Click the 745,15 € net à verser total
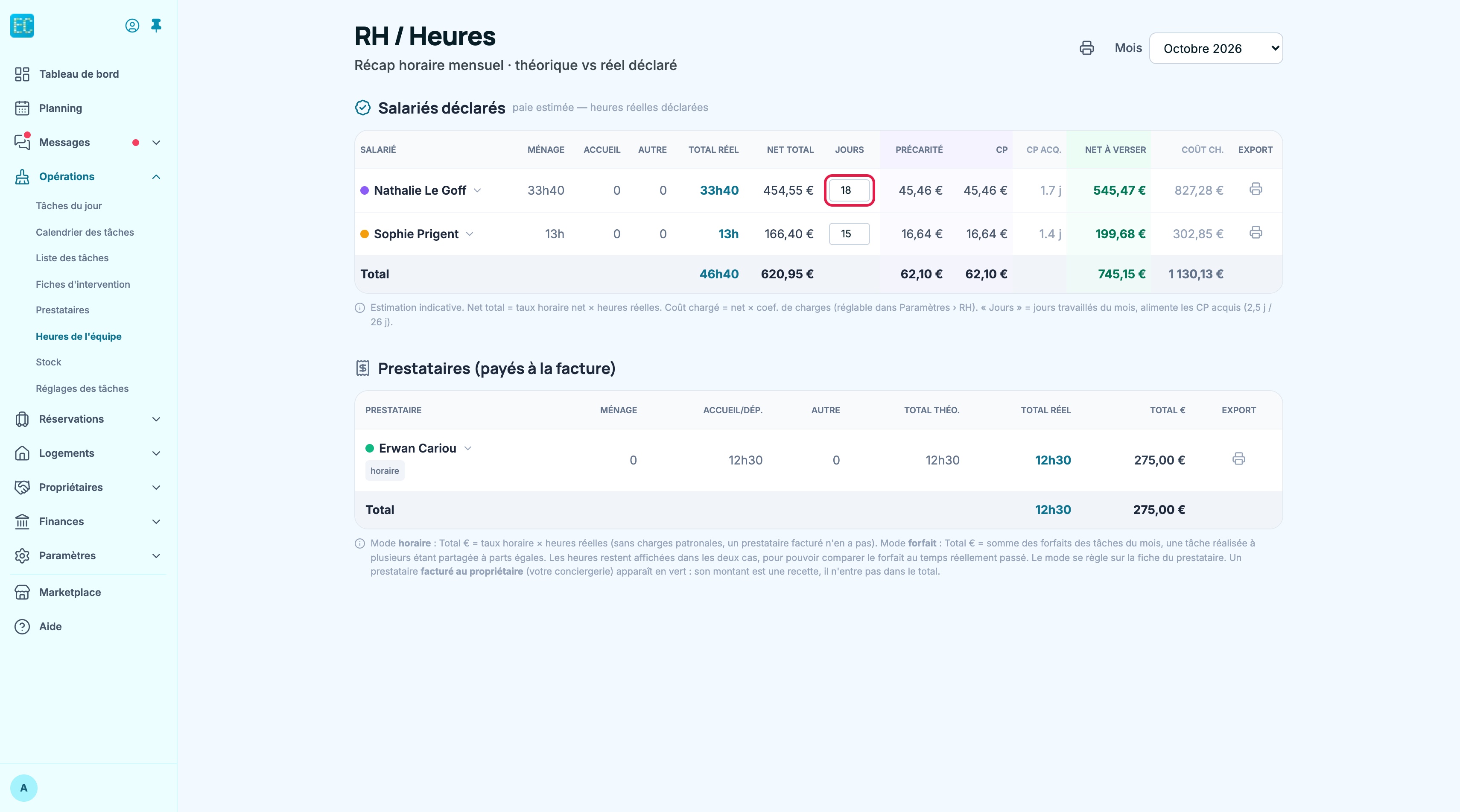 (x=1121, y=274)
